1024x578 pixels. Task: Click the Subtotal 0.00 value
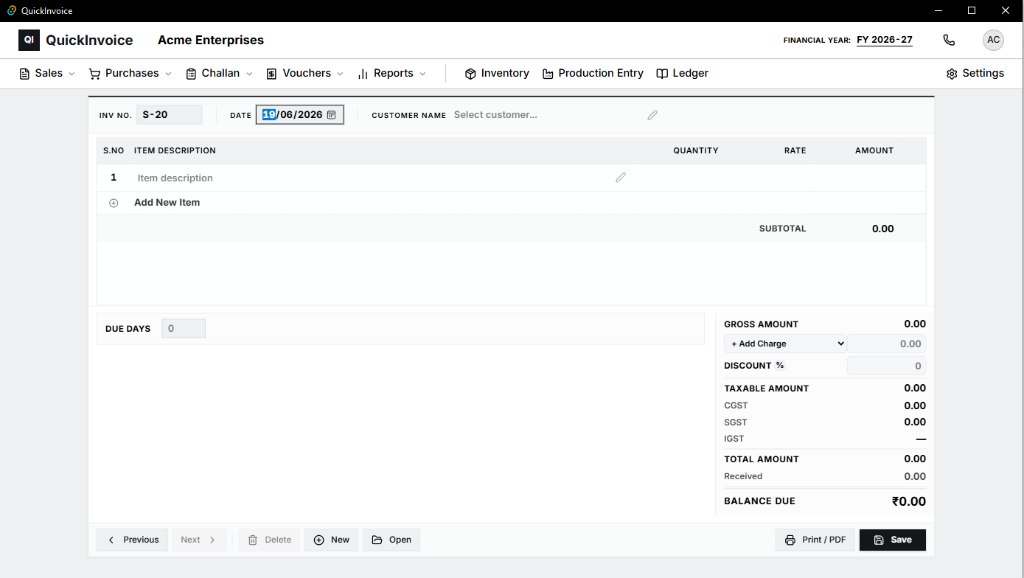pos(883,229)
